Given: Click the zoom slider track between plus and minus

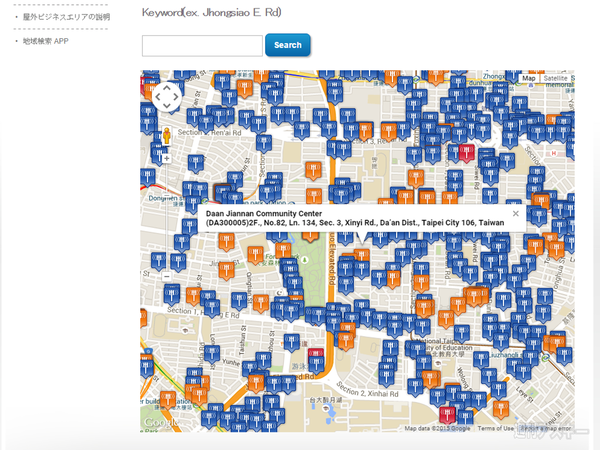Looking at the screenshot, I should tap(166, 217).
